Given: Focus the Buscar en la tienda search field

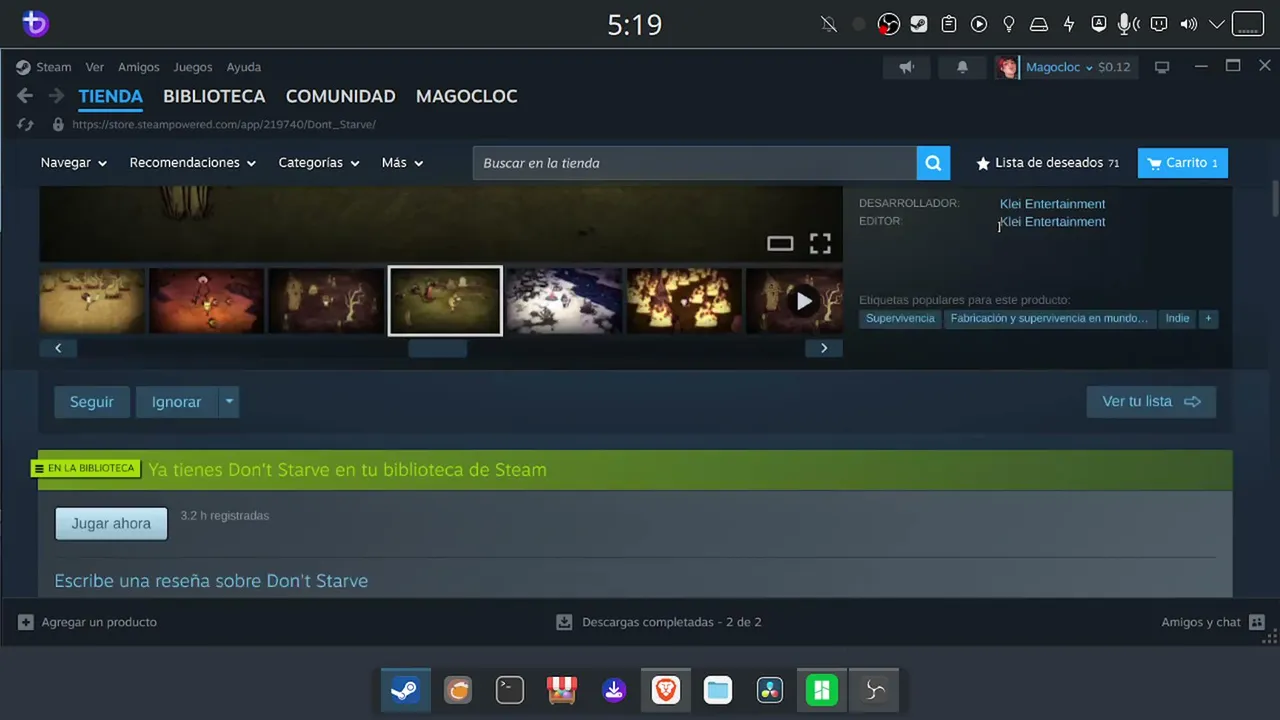Looking at the screenshot, I should click(x=695, y=163).
